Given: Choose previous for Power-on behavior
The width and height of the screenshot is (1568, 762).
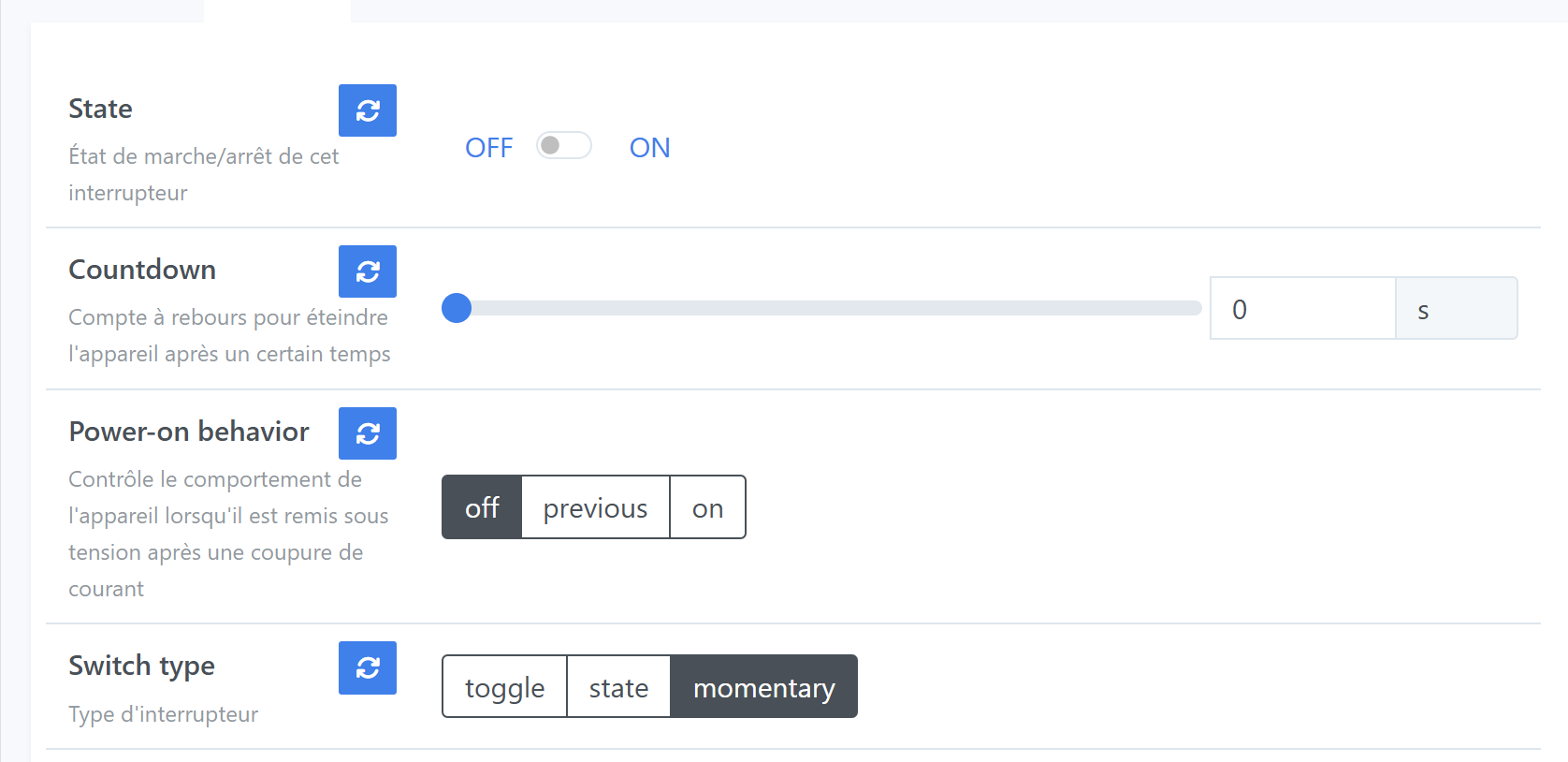Looking at the screenshot, I should point(595,507).
